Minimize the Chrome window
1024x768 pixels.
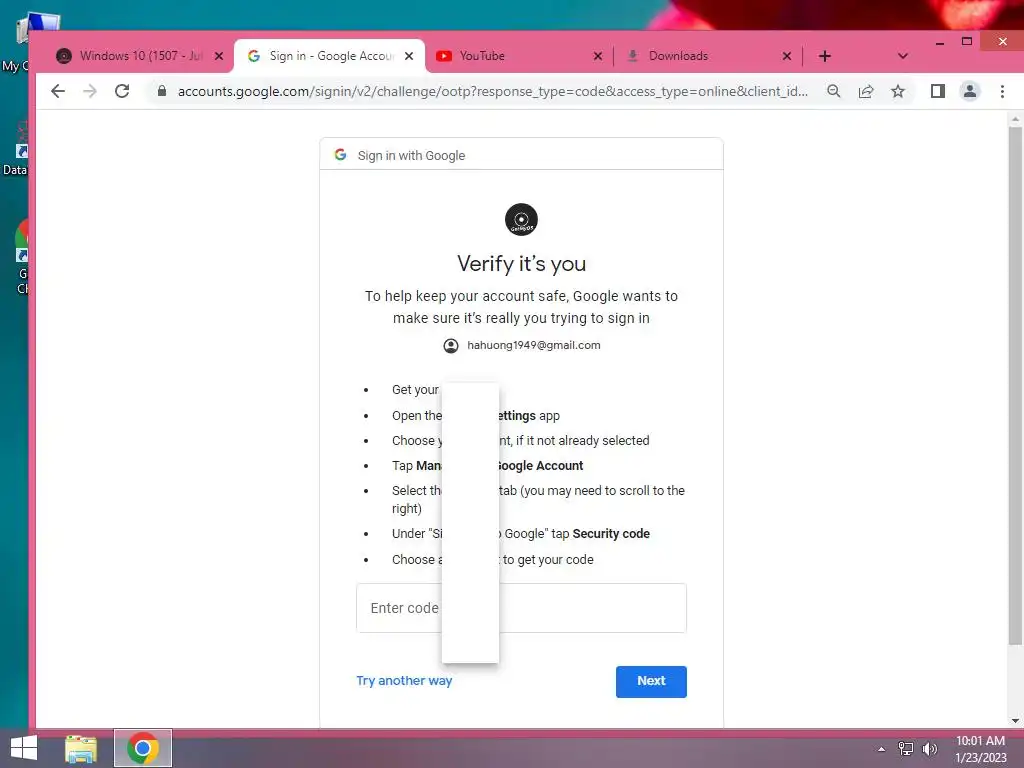tap(940, 42)
